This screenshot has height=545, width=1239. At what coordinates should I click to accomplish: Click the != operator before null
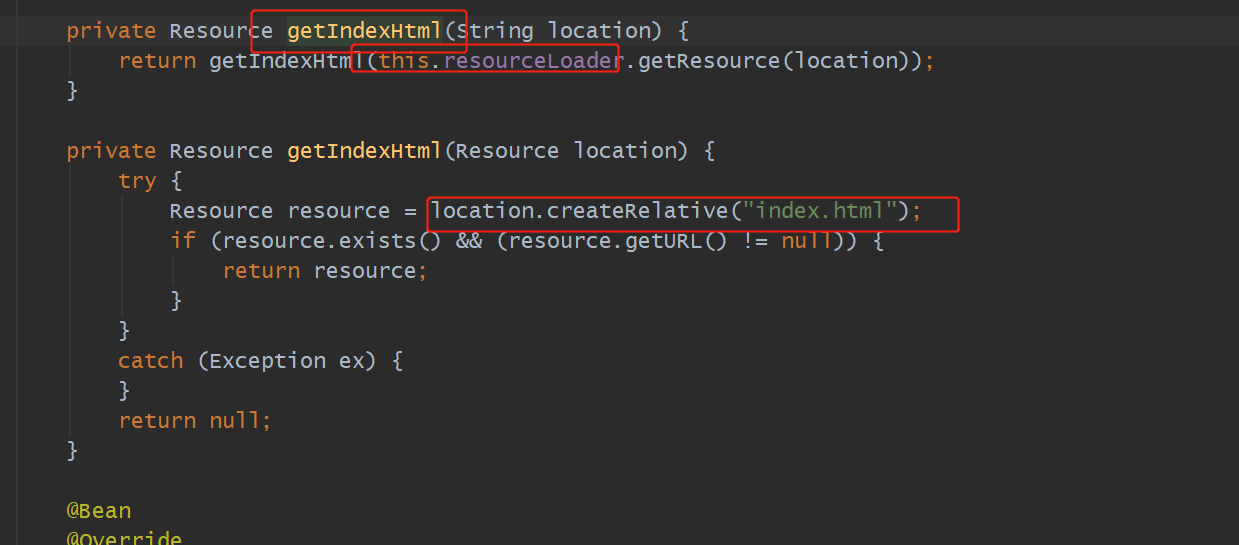pos(755,241)
